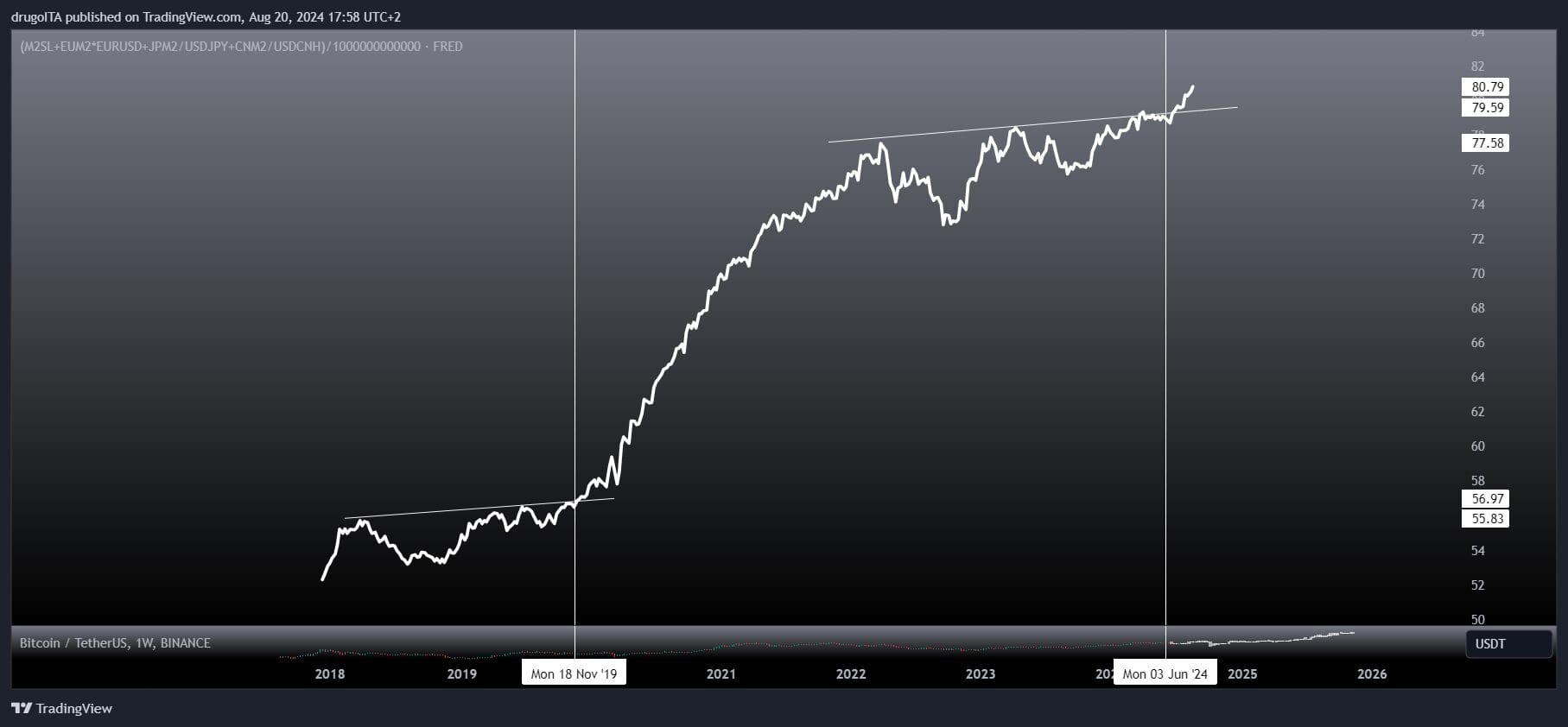Screen dimensions: 1568x727
Task: Click the 77.58 price label
Action: coord(1487,143)
